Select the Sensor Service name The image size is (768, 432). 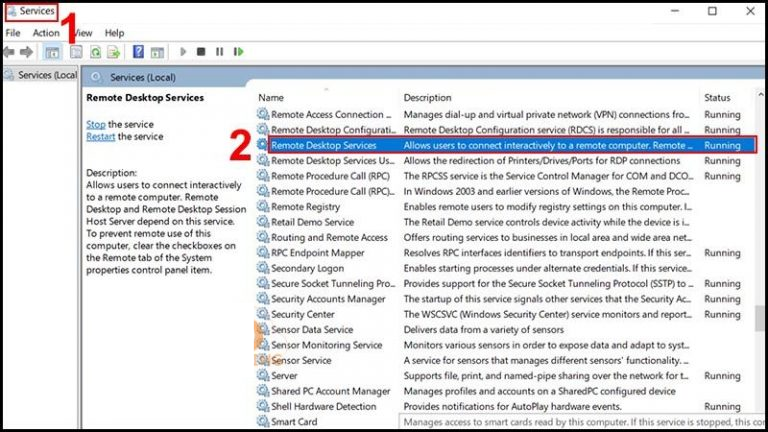pyautogui.click(x=301, y=360)
